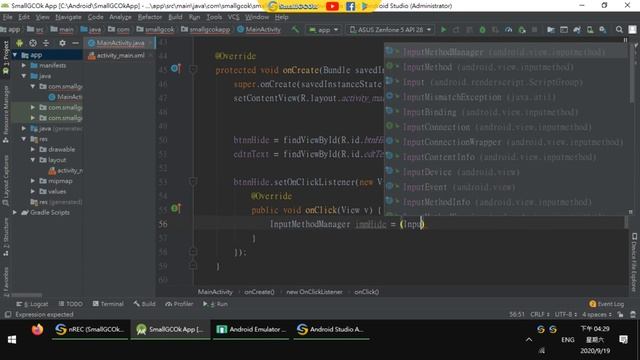Expand the drawable folder
The image size is (640, 360).
click(x=33, y=149)
